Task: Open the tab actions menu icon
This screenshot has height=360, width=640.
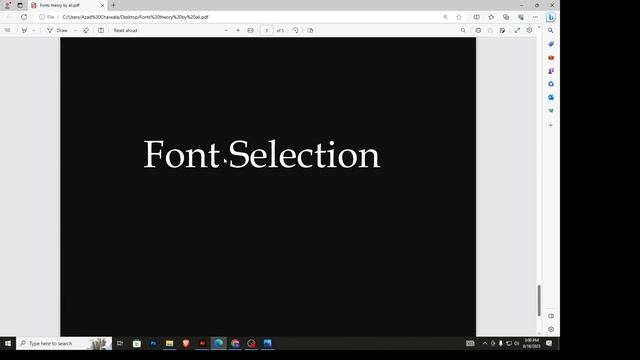Action: (20, 5)
